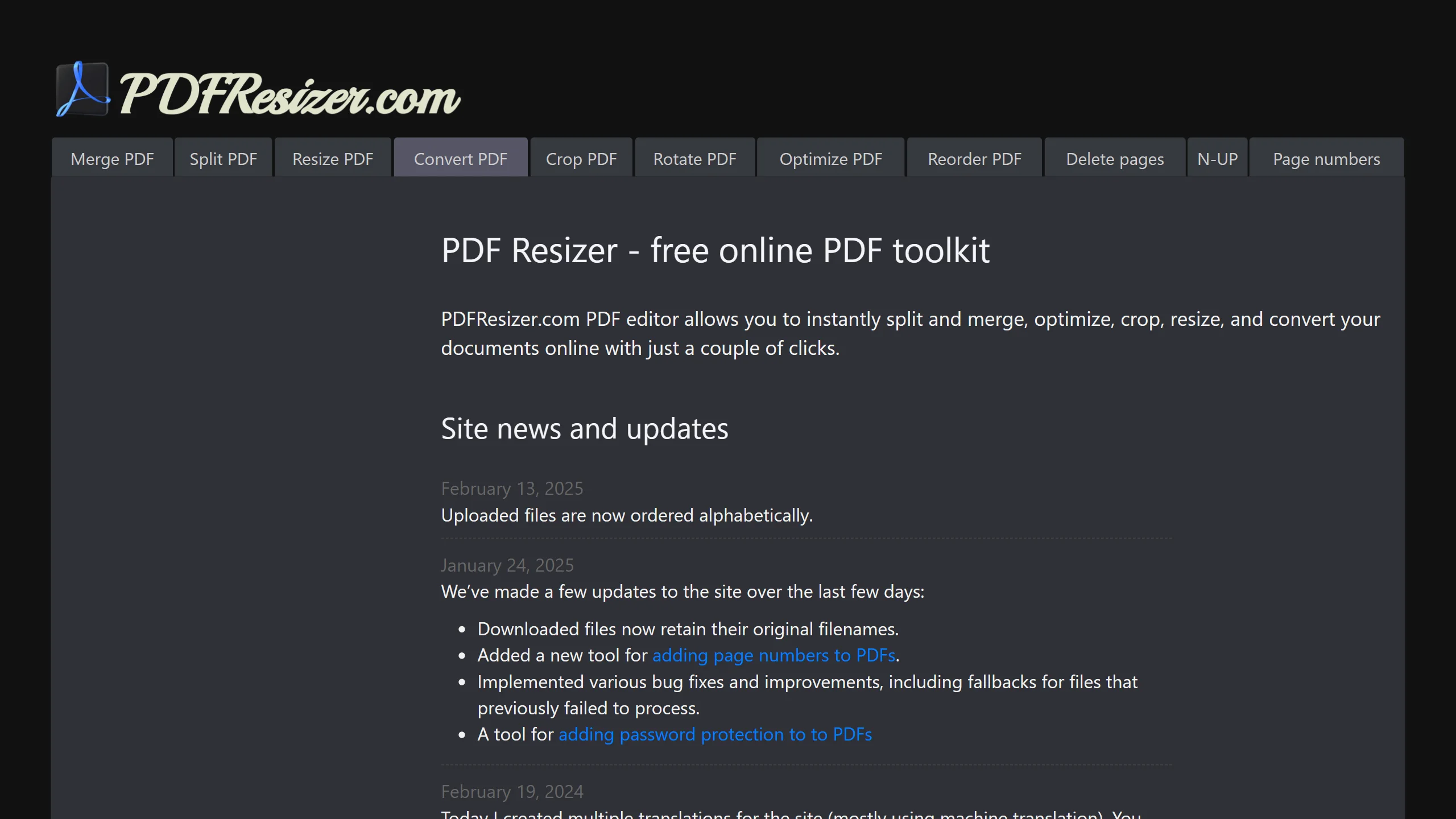1456x819 pixels.
Task: Follow the adding page numbers to PDFs link
Action: [x=773, y=655]
